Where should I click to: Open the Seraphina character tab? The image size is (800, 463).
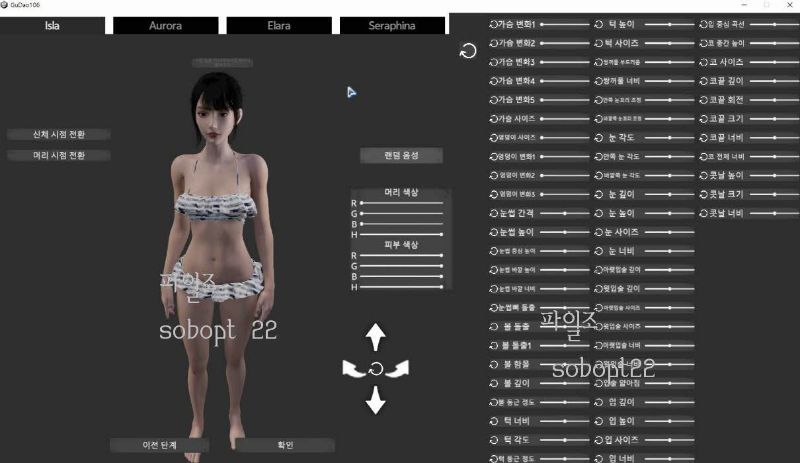(x=393, y=25)
